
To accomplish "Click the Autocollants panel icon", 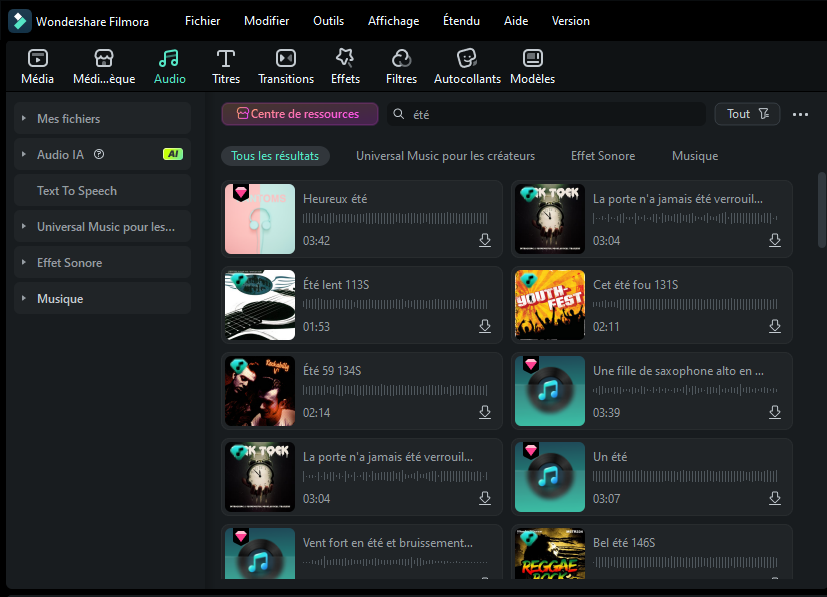I will 466,58.
